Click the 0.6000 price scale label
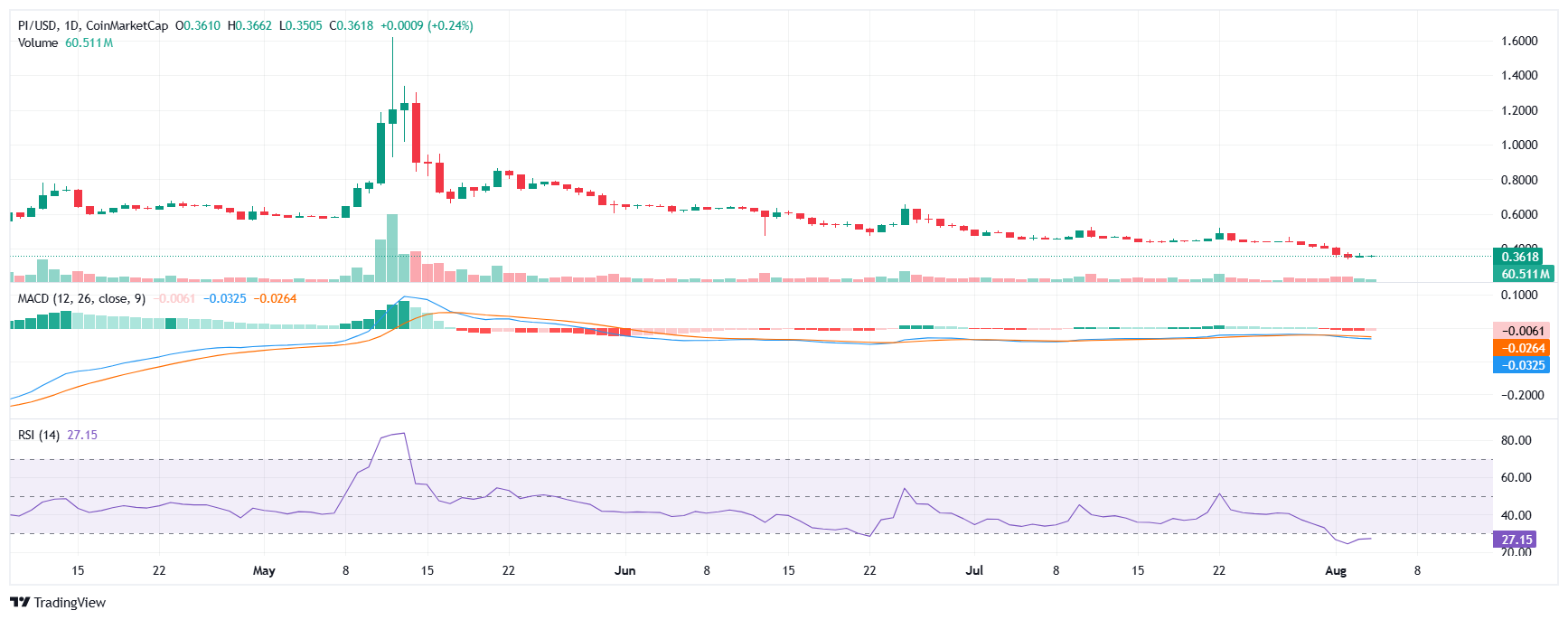The width and height of the screenshot is (1568, 620). [x=1519, y=214]
